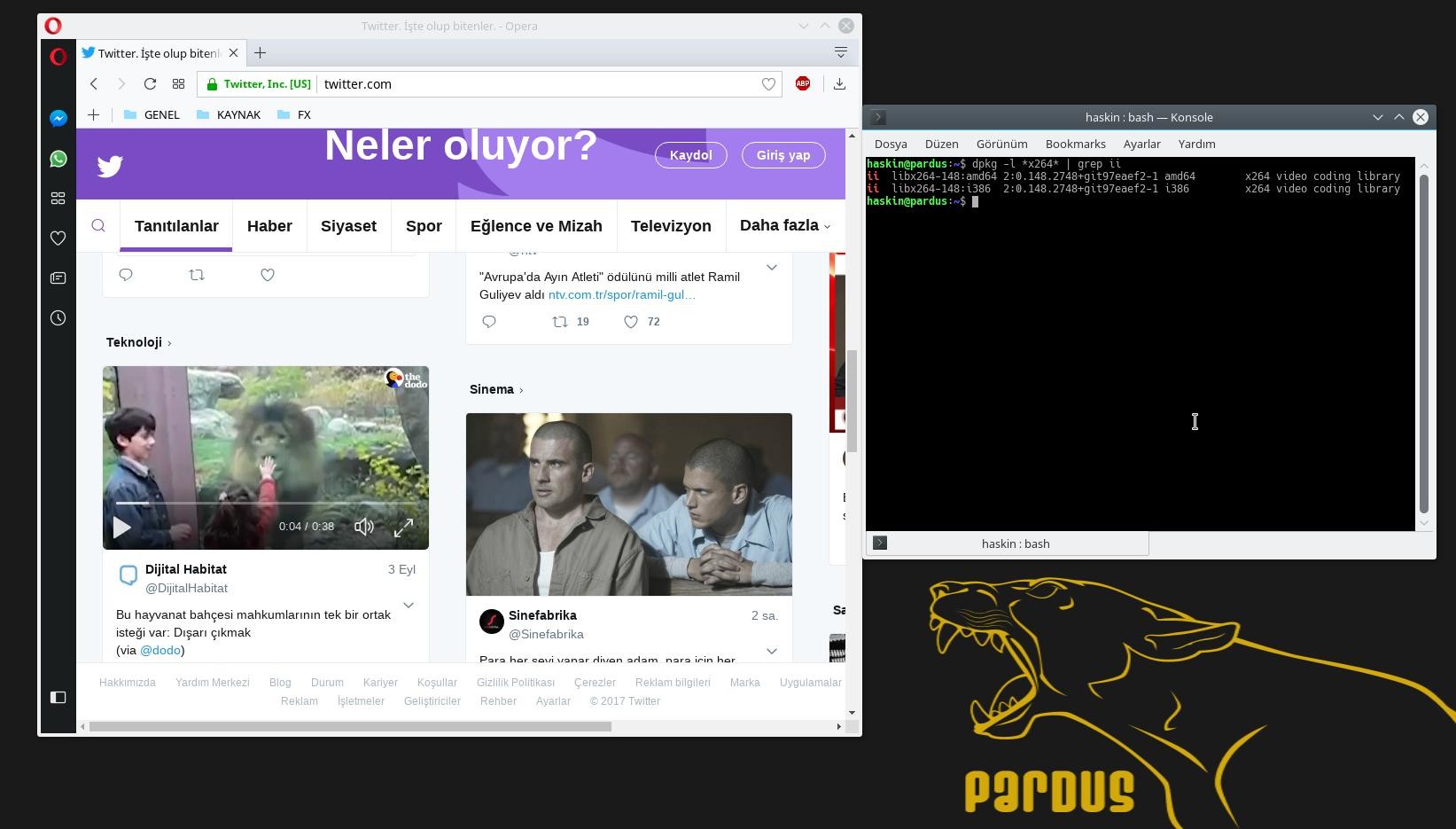The height and width of the screenshot is (829, 1456).
Task: Click the Hakkımızda footer link
Action: (128, 683)
